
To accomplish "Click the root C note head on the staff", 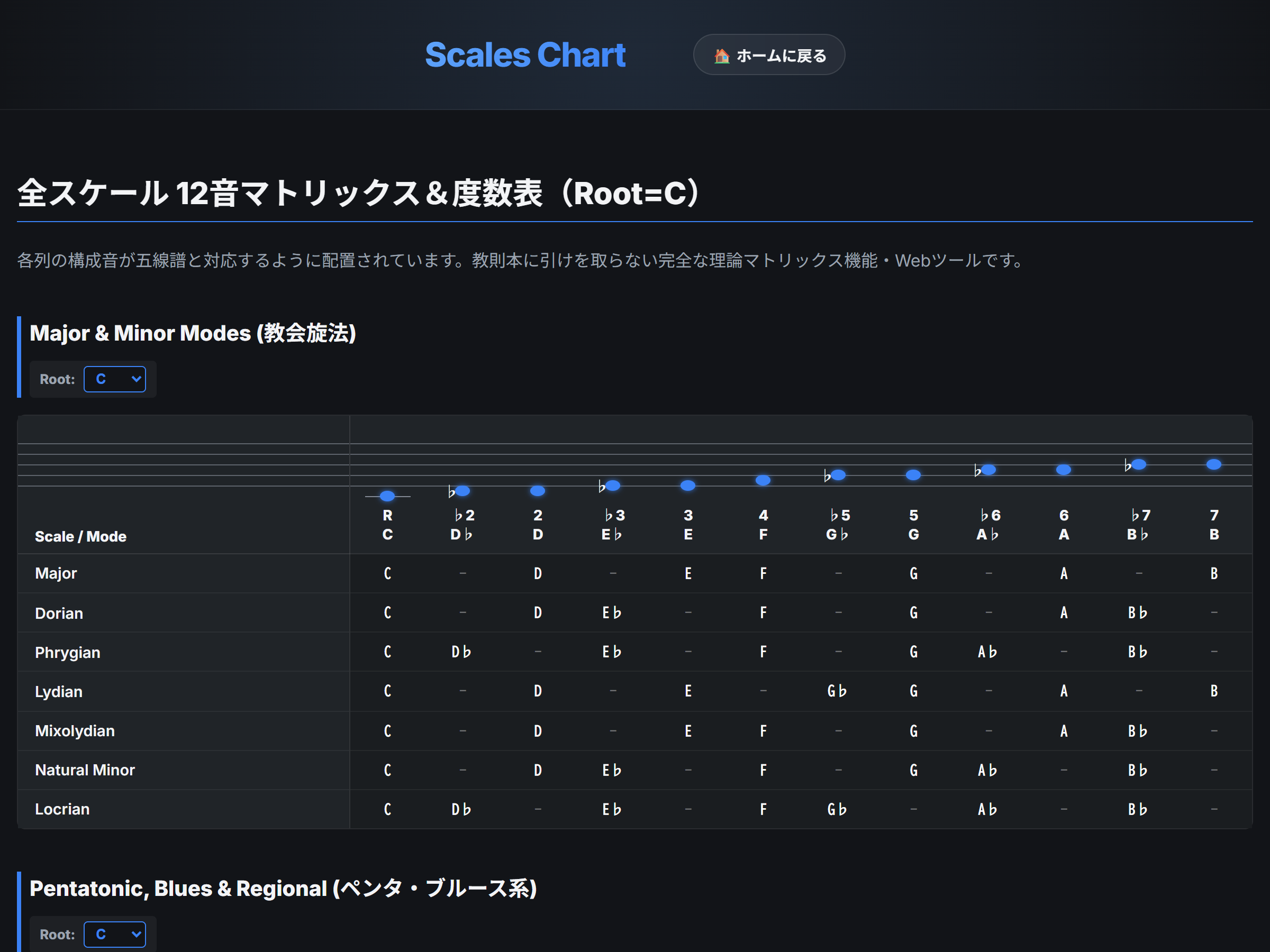I will (x=387, y=496).
